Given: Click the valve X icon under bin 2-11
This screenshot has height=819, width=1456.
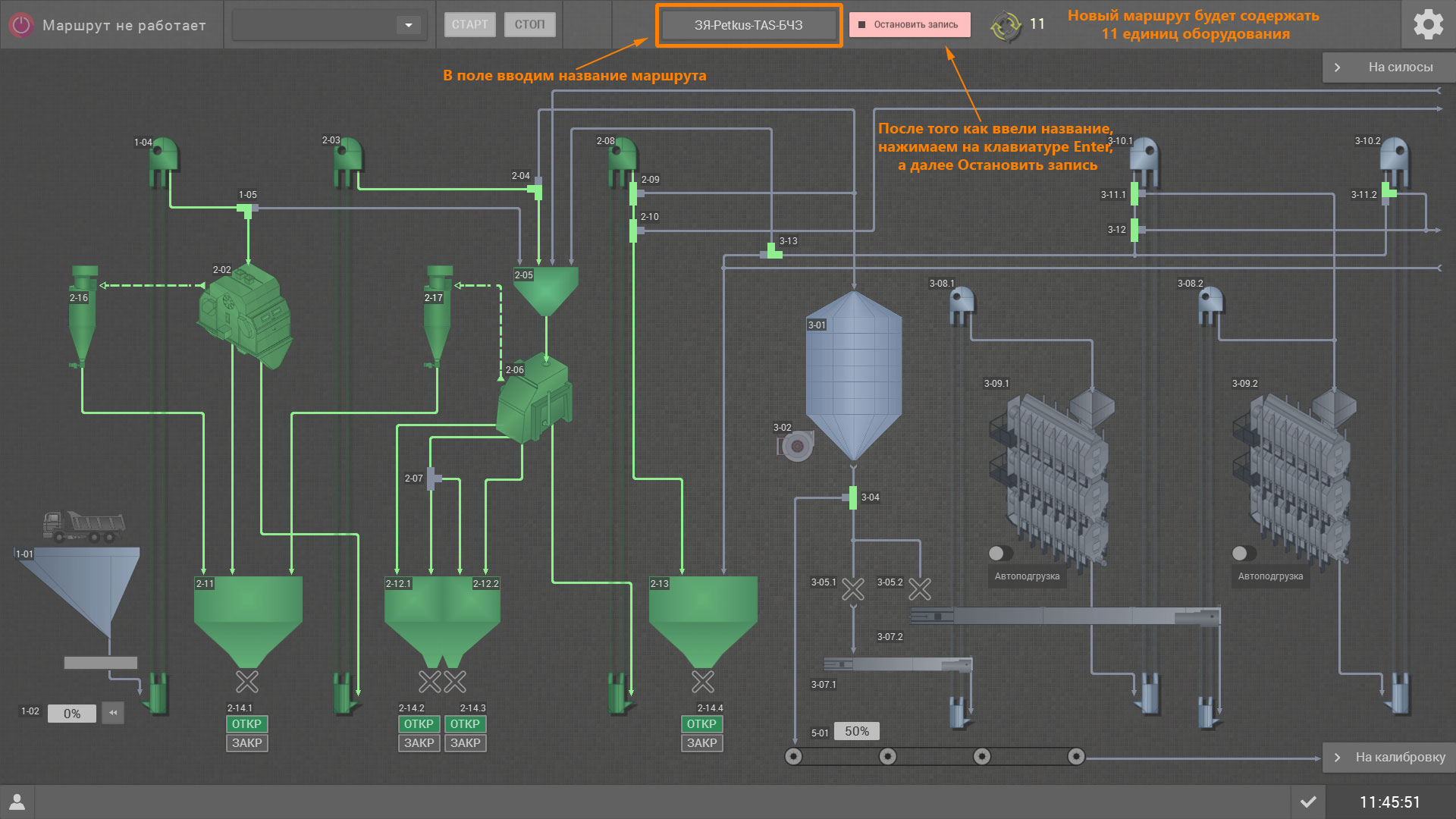Looking at the screenshot, I should 247,682.
